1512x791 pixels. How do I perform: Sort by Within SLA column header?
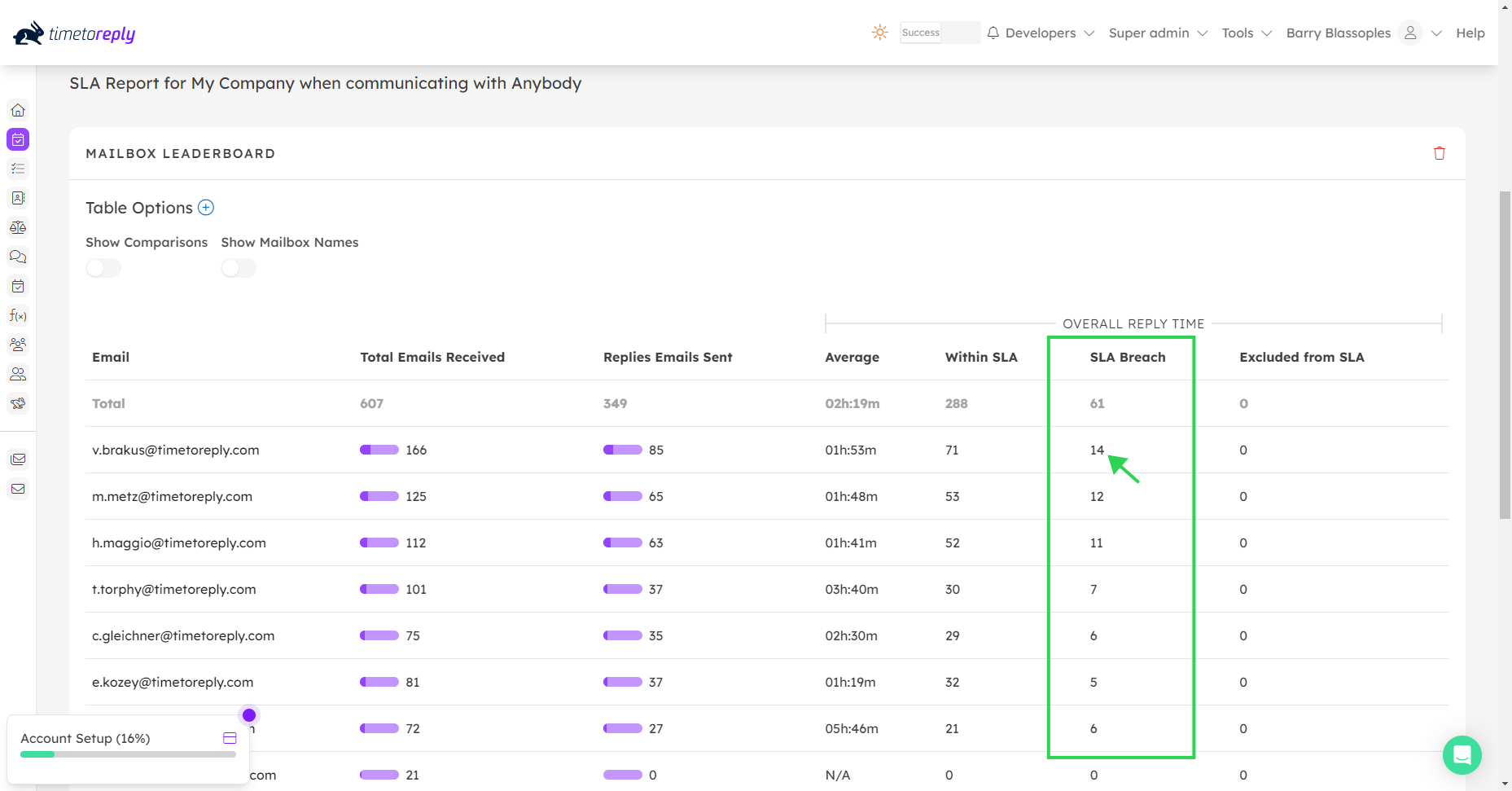coord(981,357)
